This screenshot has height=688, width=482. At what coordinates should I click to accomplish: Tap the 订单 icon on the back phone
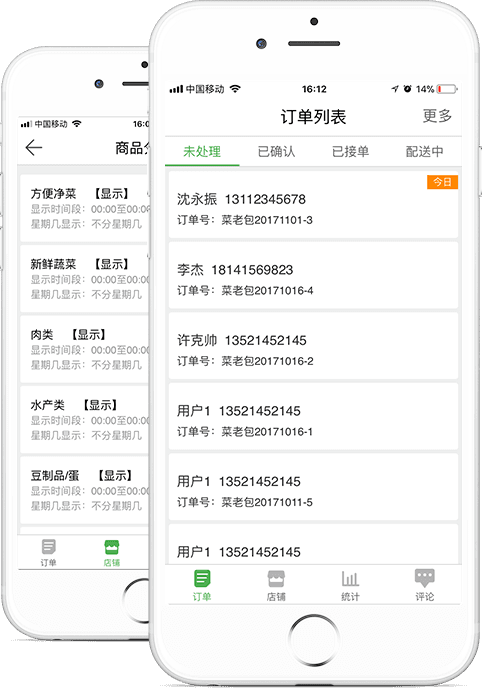click(x=48, y=547)
